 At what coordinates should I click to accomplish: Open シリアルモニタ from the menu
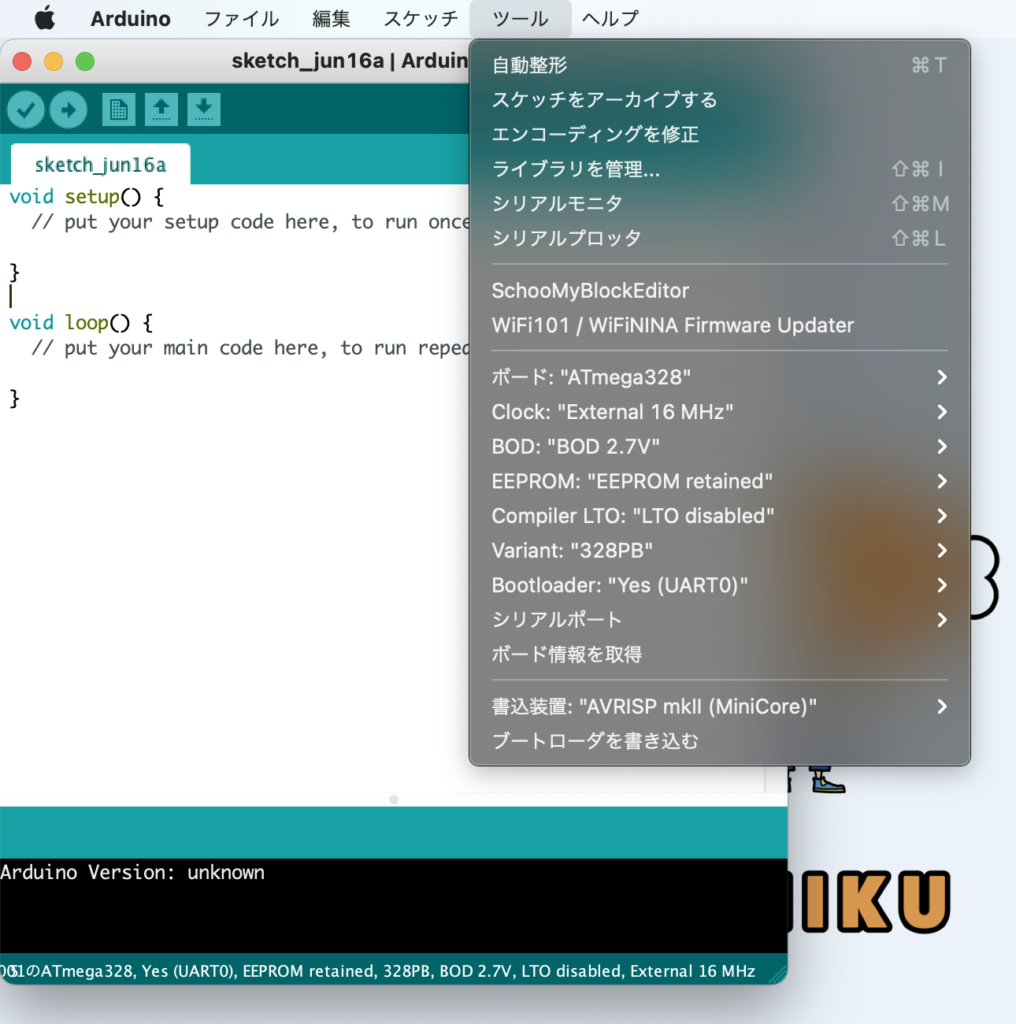[720, 203]
